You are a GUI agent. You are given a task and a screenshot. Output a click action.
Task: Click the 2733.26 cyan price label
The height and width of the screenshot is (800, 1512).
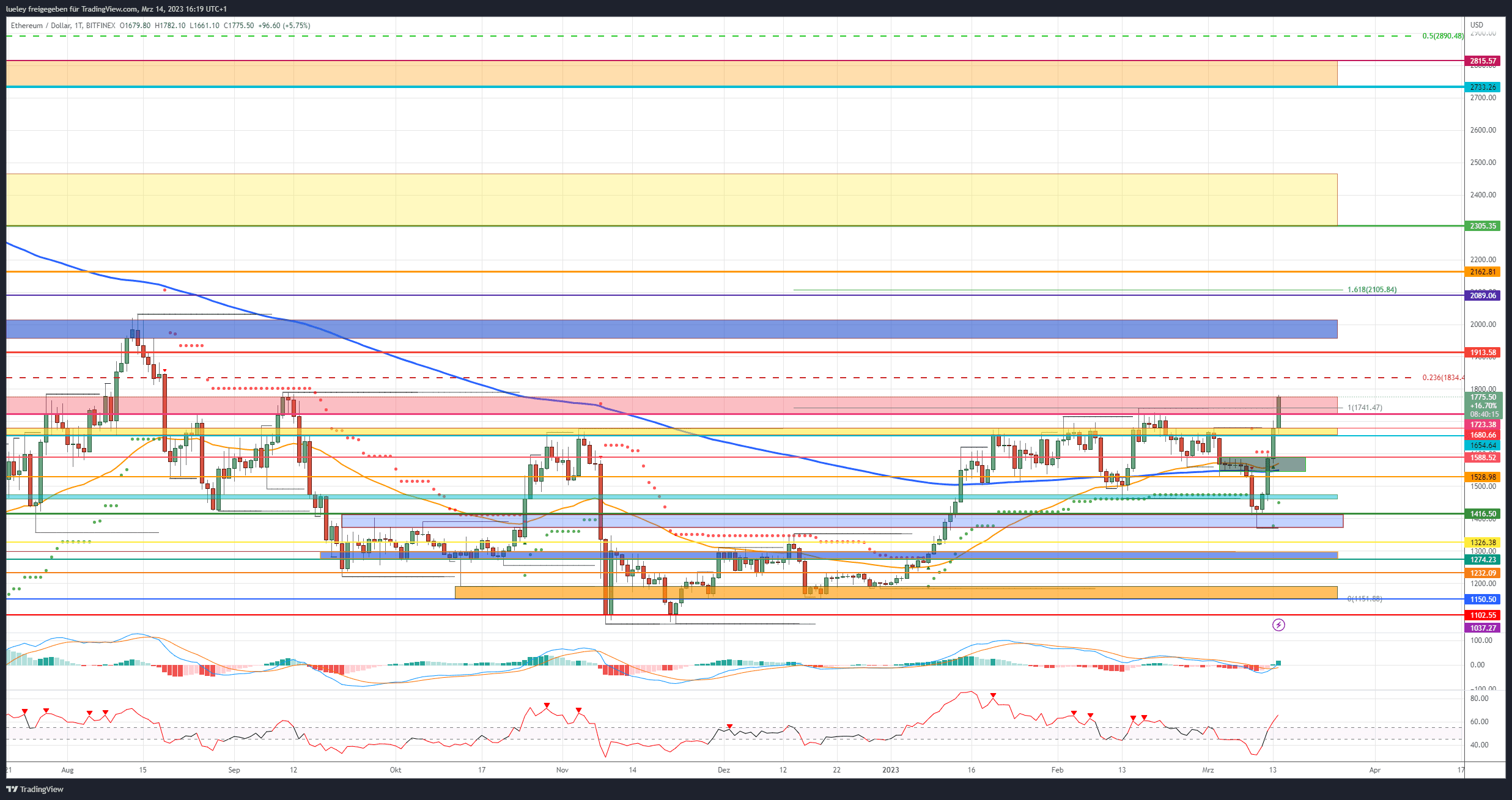(x=1483, y=87)
